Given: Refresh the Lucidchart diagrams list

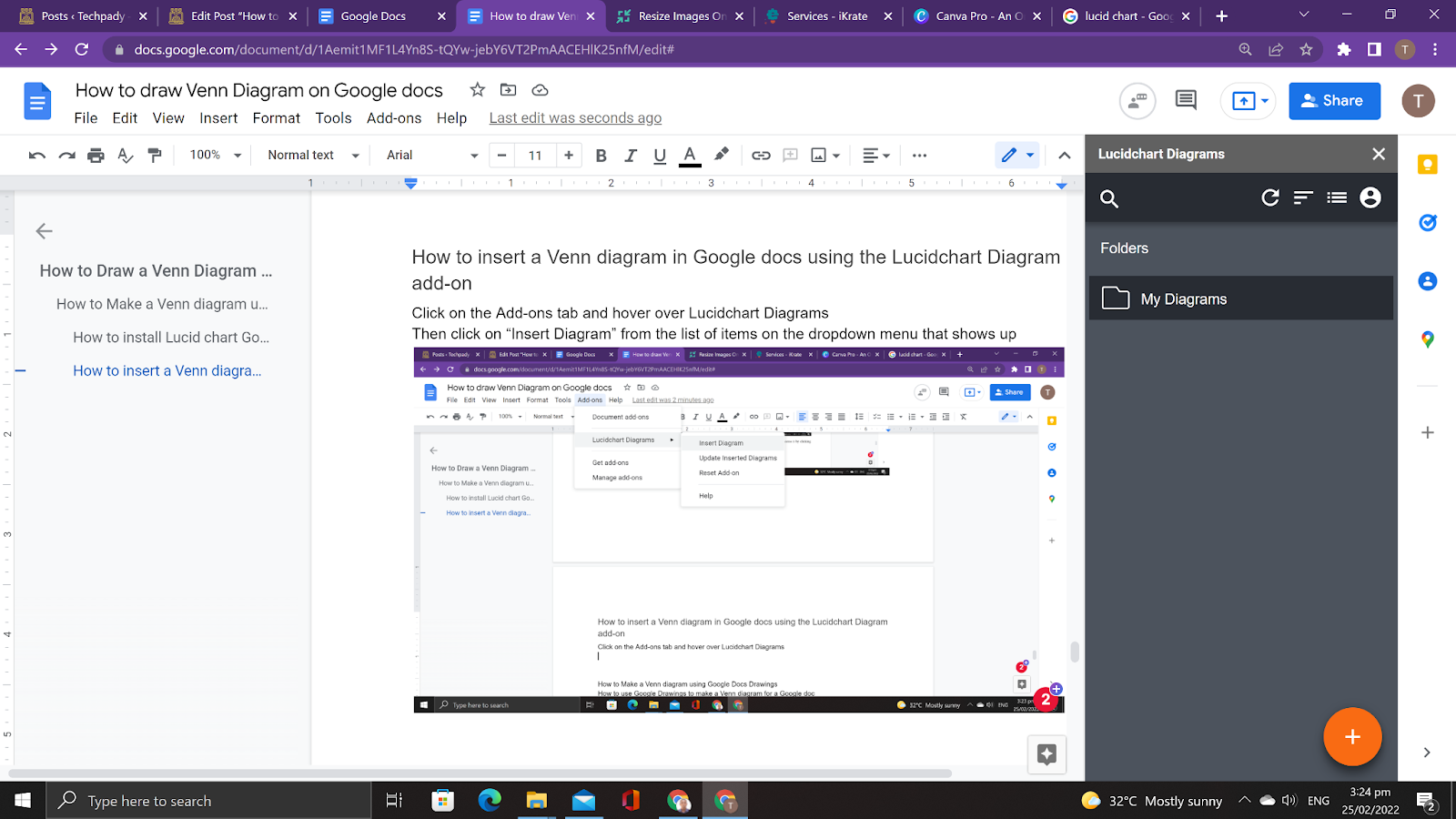Looking at the screenshot, I should (x=1270, y=197).
